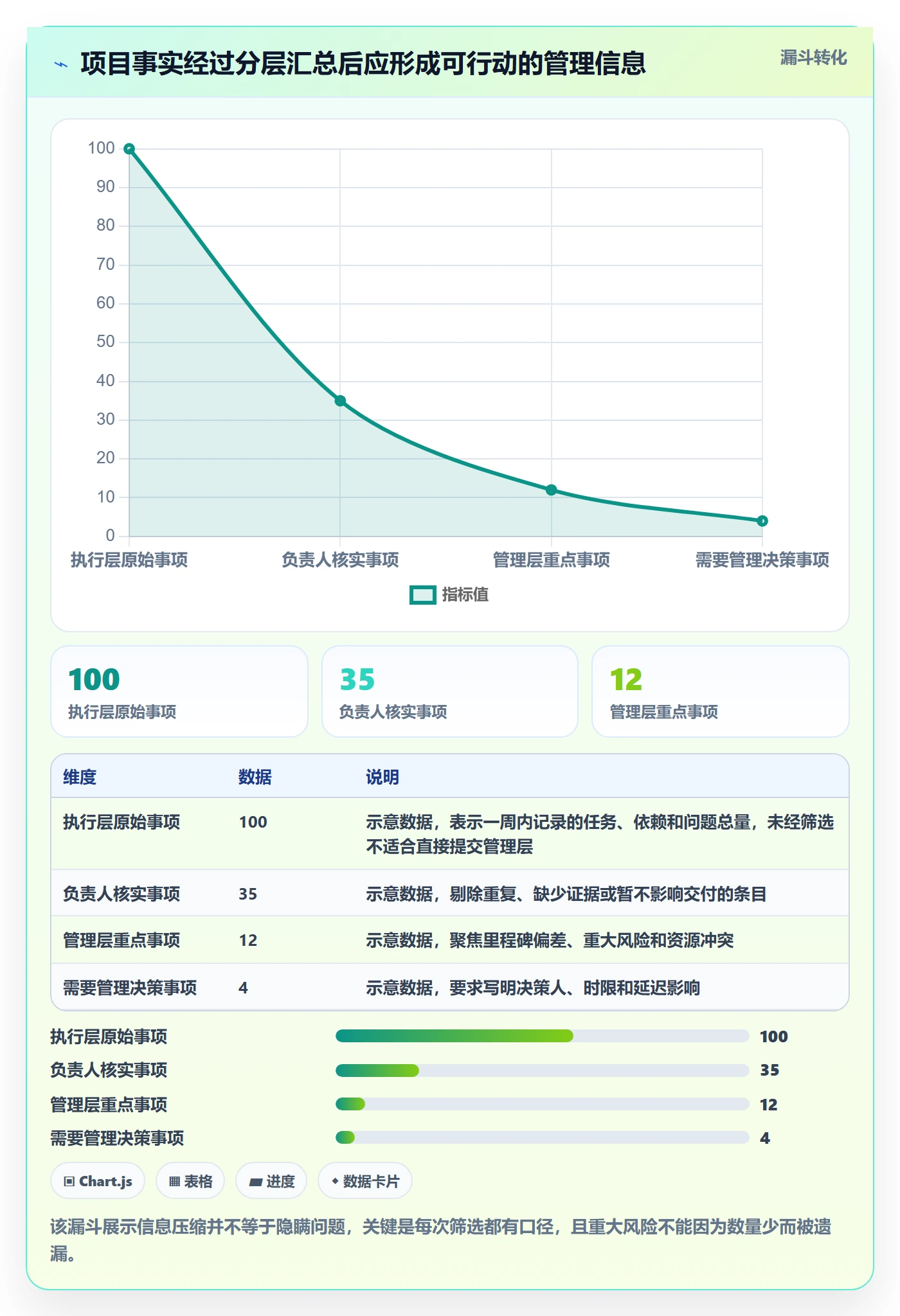Image resolution: width=900 pixels, height=1316 pixels.
Task: Click the description 剔除重复、缺少证据 text
Action: coord(566,894)
